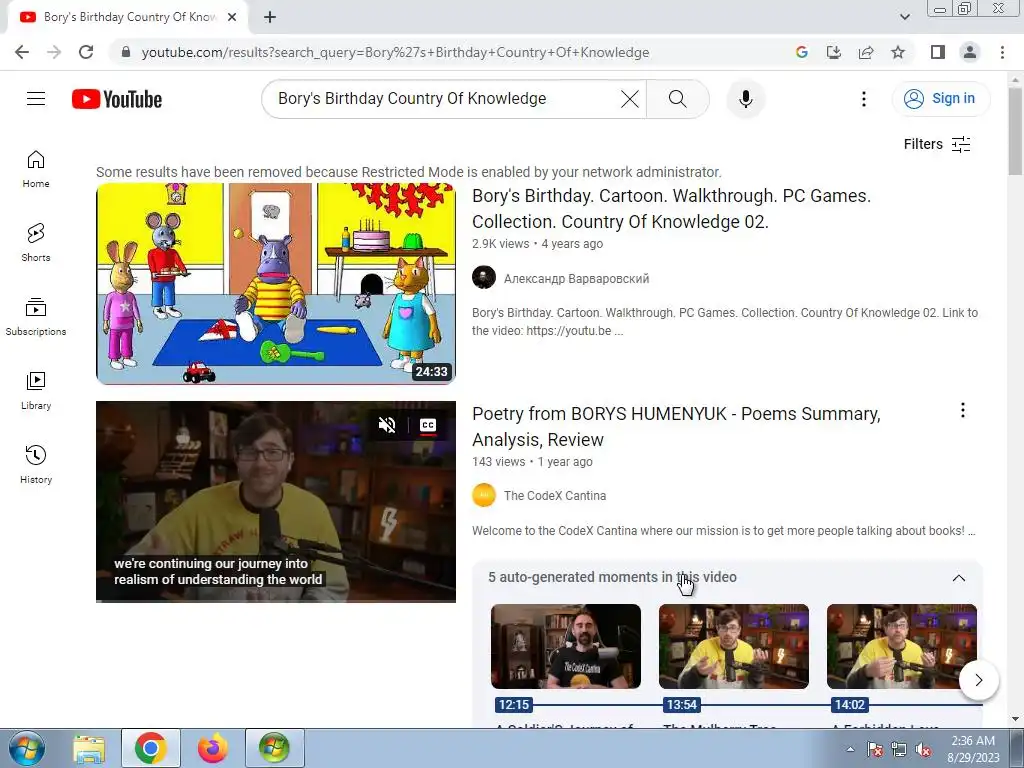Viewport: 1024px width, 768px height.
Task: Close the Bory's Birthday tab
Action: pos(232,17)
